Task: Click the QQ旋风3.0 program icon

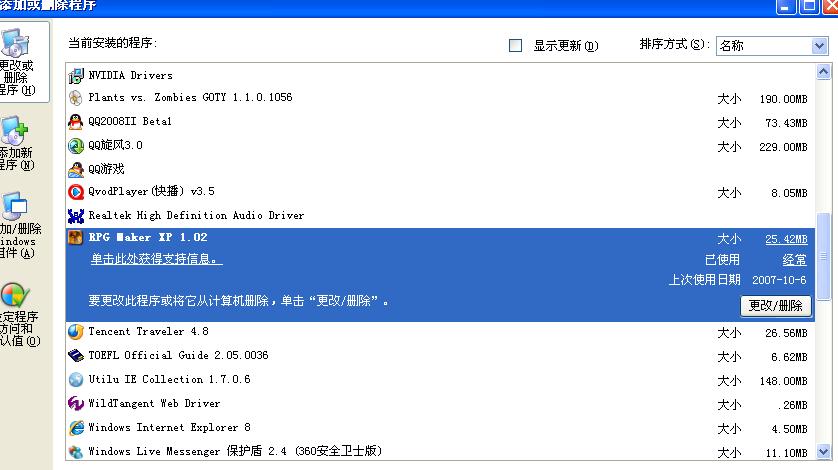Action: (x=76, y=145)
